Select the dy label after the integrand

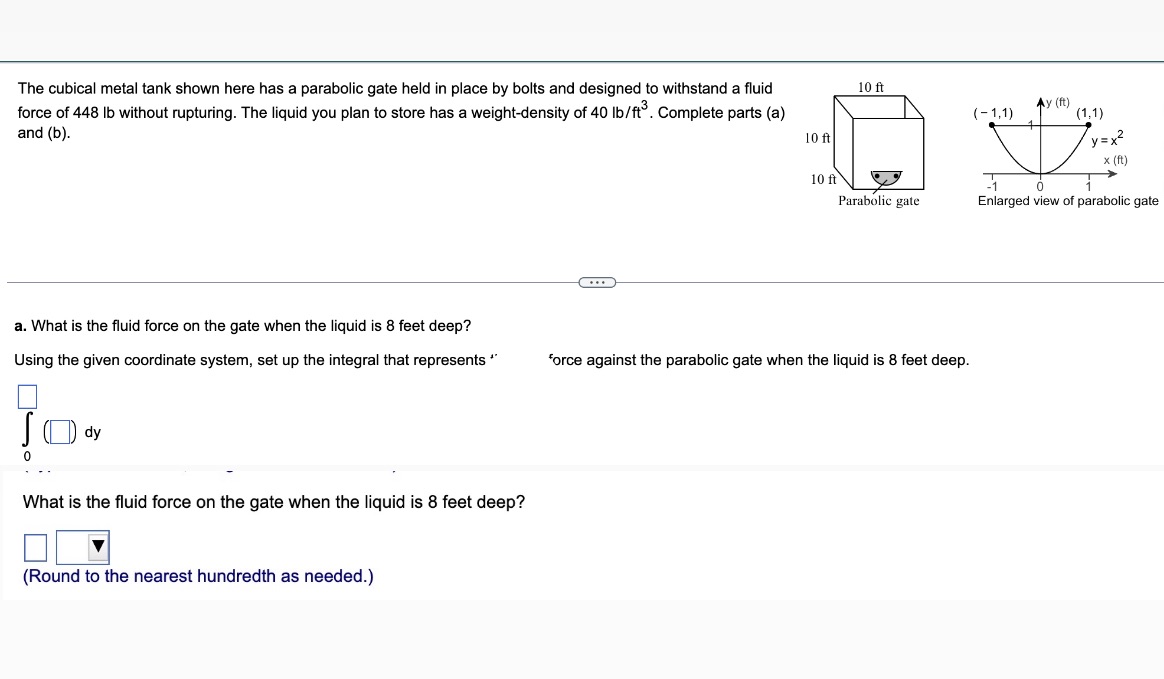(93, 431)
